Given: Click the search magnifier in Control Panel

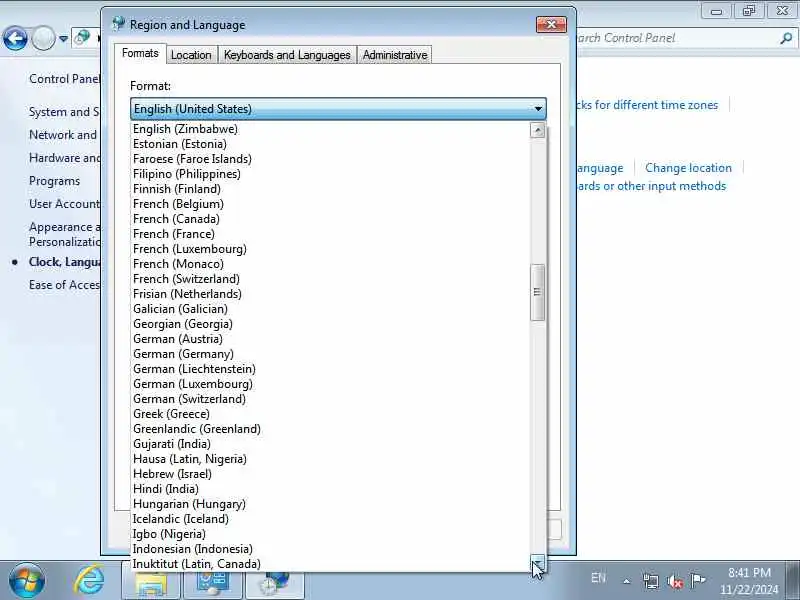Looking at the screenshot, I should 786,38.
